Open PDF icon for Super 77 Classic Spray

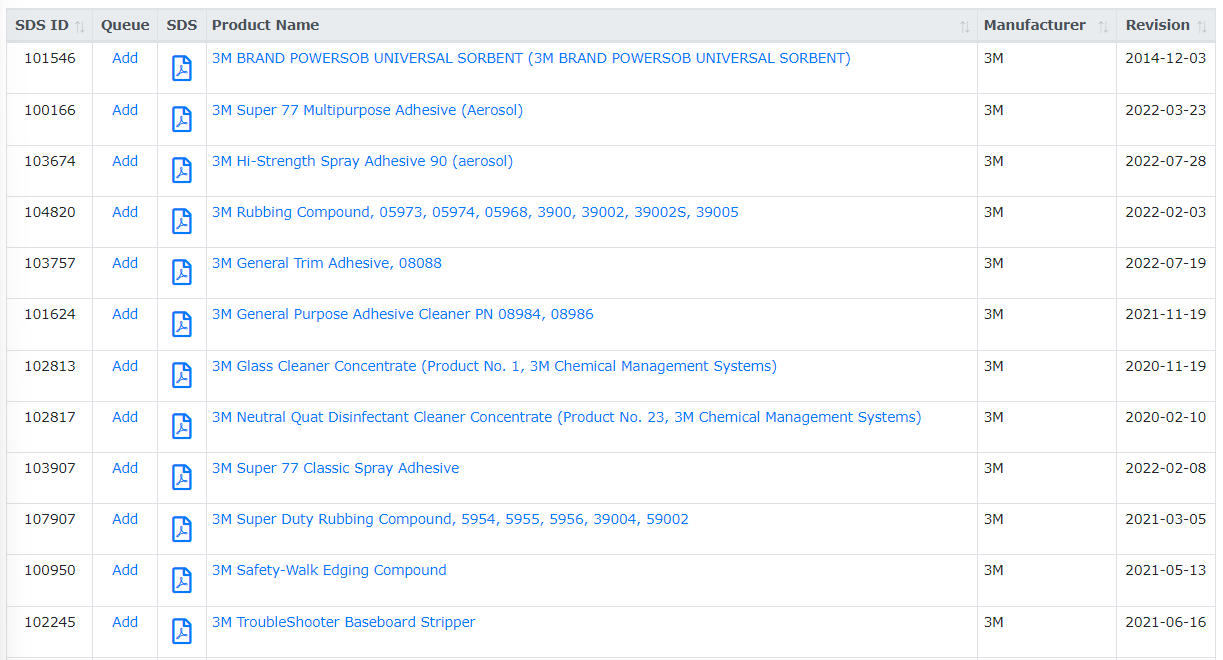(182, 478)
